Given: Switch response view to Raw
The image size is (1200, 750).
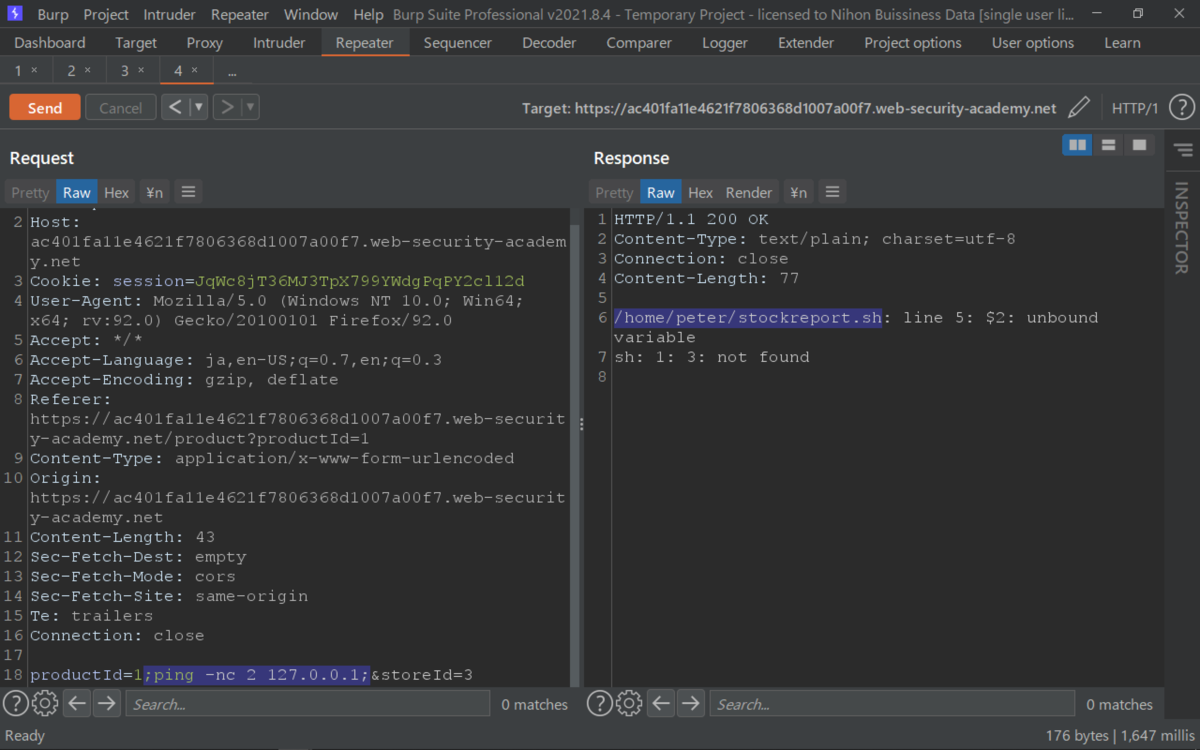Looking at the screenshot, I should [660, 192].
